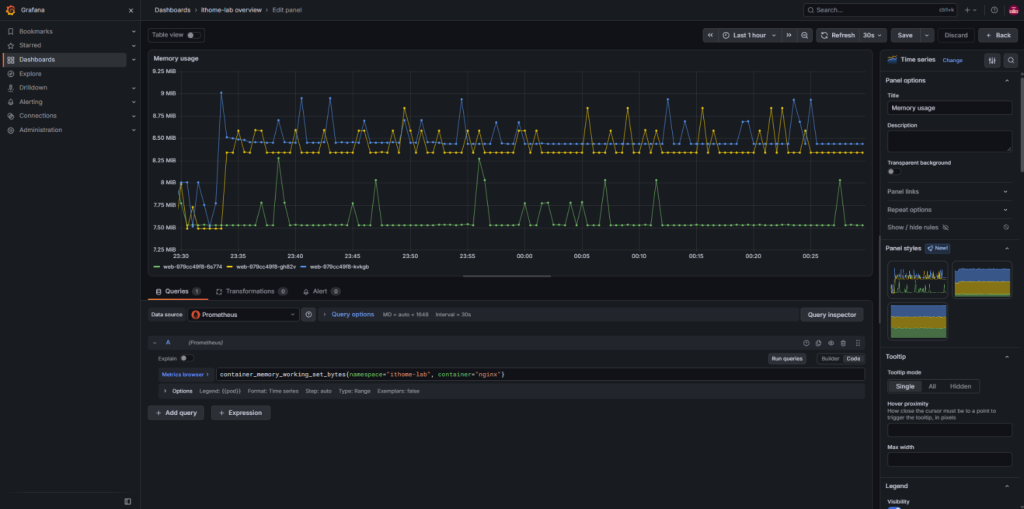The image size is (1024, 509).
Task: Click the dock sidebar icon at bottom
Action: click(128, 501)
